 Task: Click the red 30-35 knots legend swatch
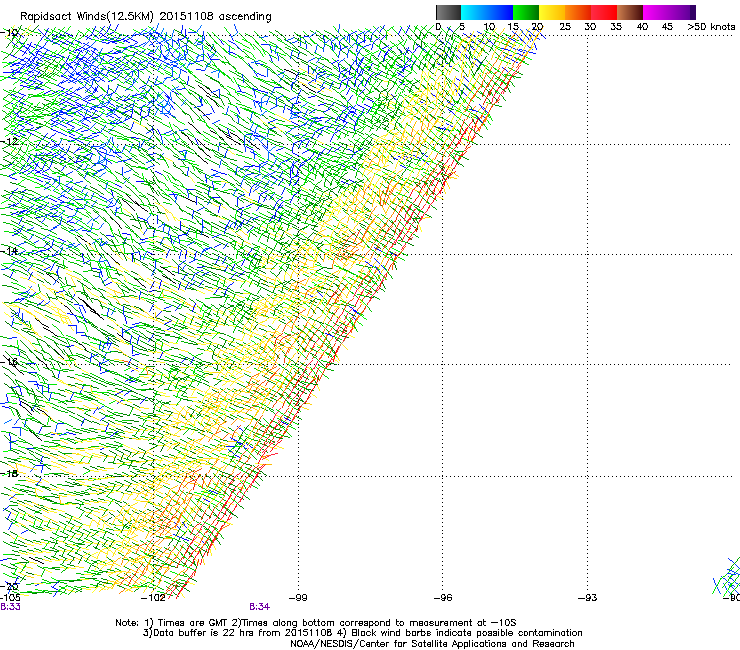604,12
